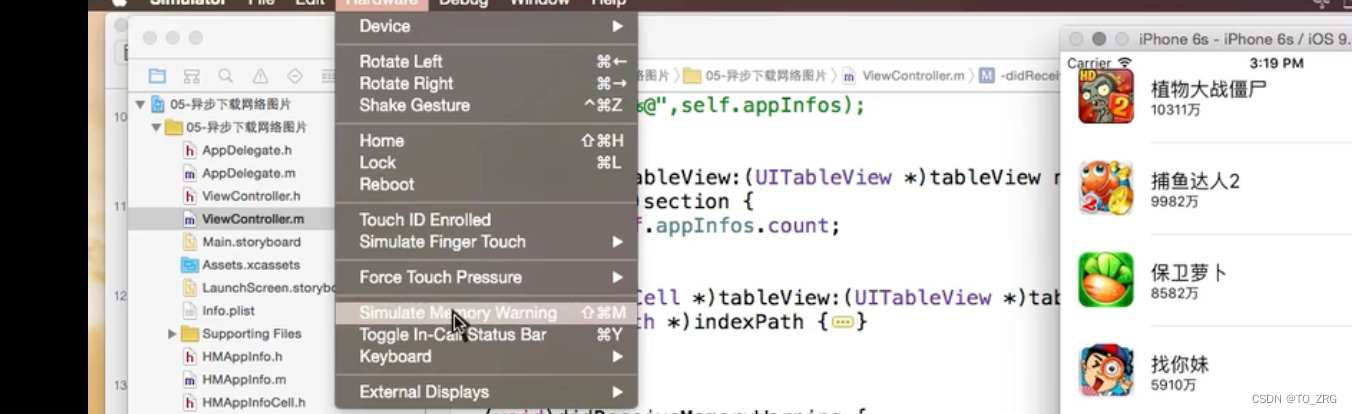
Task: Open the issue navigator warning triangle icon
Action: [x=260, y=76]
